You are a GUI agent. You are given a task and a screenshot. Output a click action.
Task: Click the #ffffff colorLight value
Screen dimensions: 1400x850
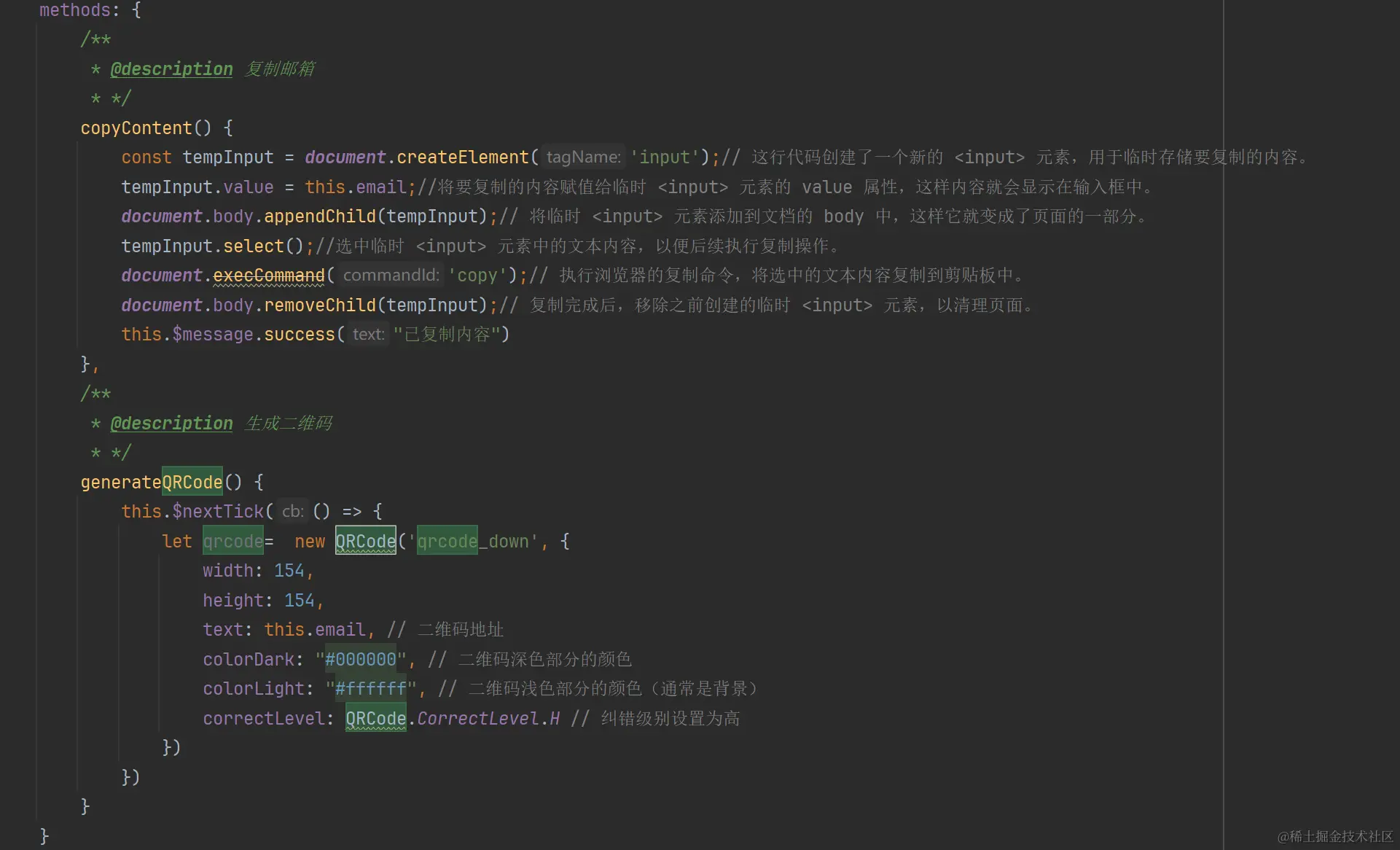[x=370, y=689]
